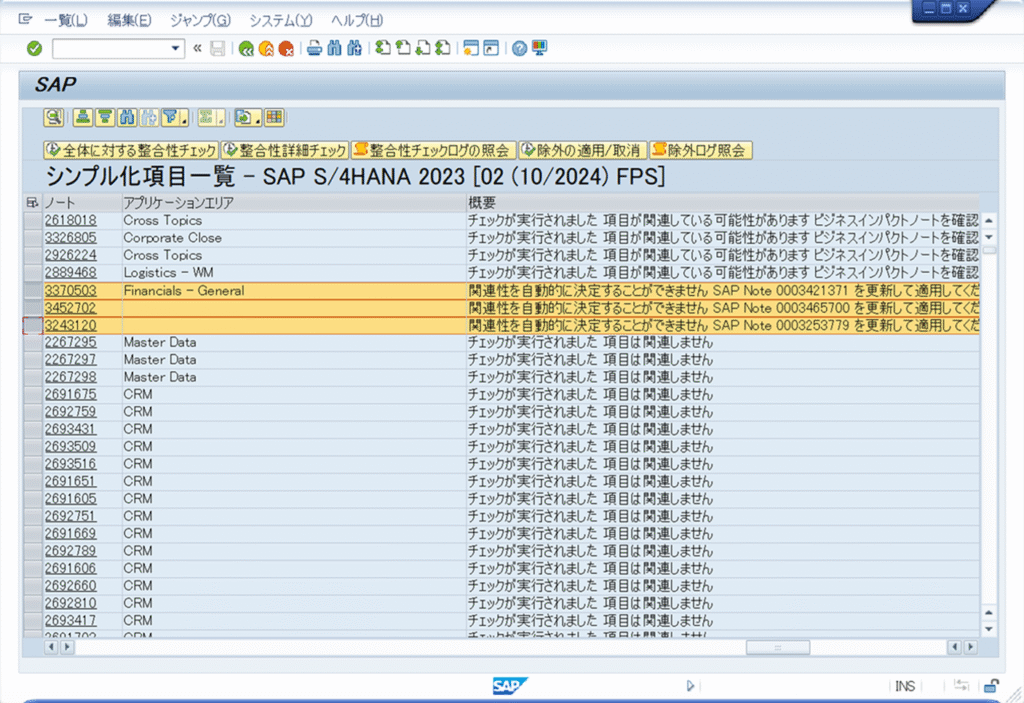Click the Customize Local Layout monitor icon

(x=539, y=48)
